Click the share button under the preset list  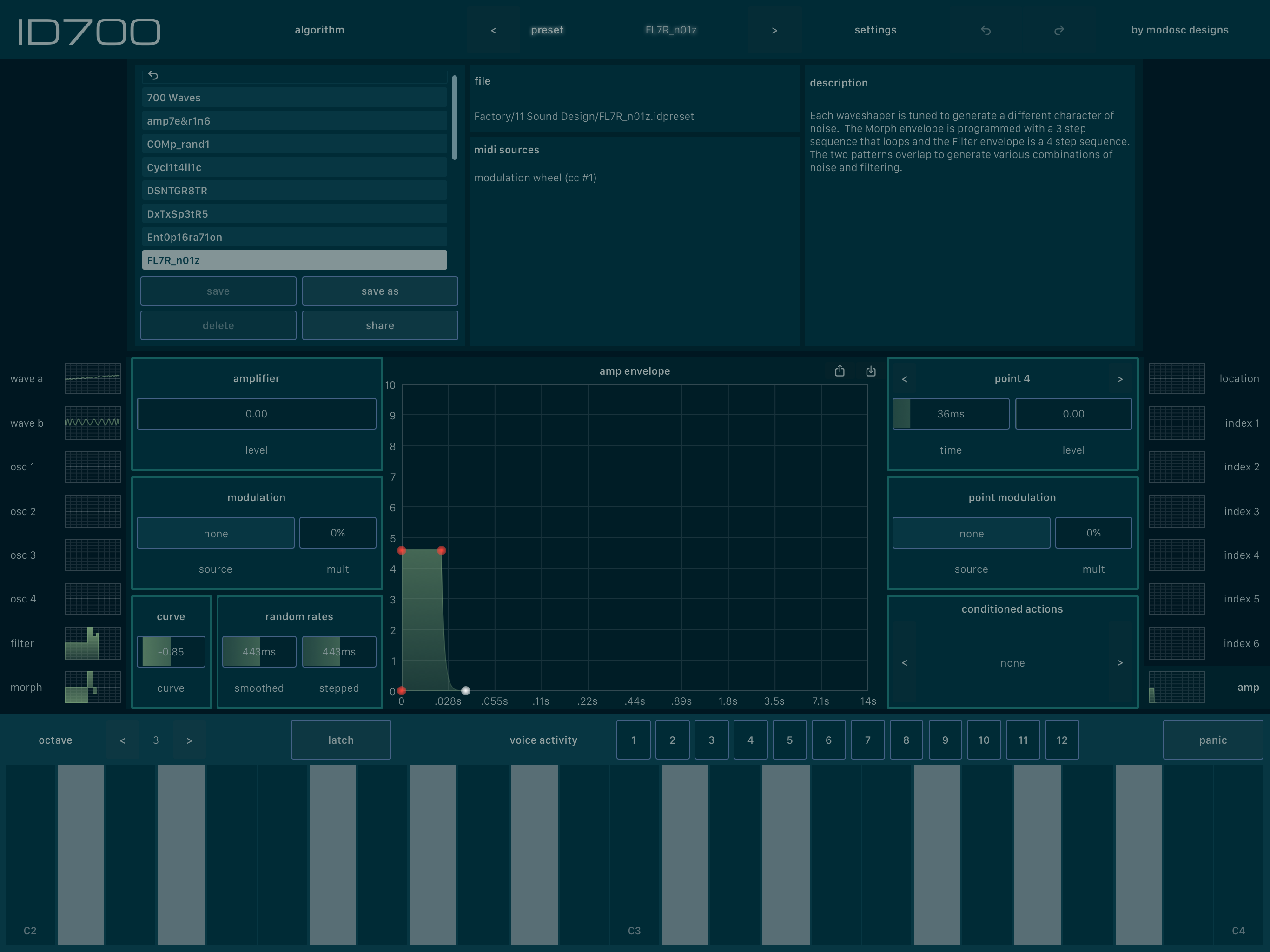click(379, 325)
